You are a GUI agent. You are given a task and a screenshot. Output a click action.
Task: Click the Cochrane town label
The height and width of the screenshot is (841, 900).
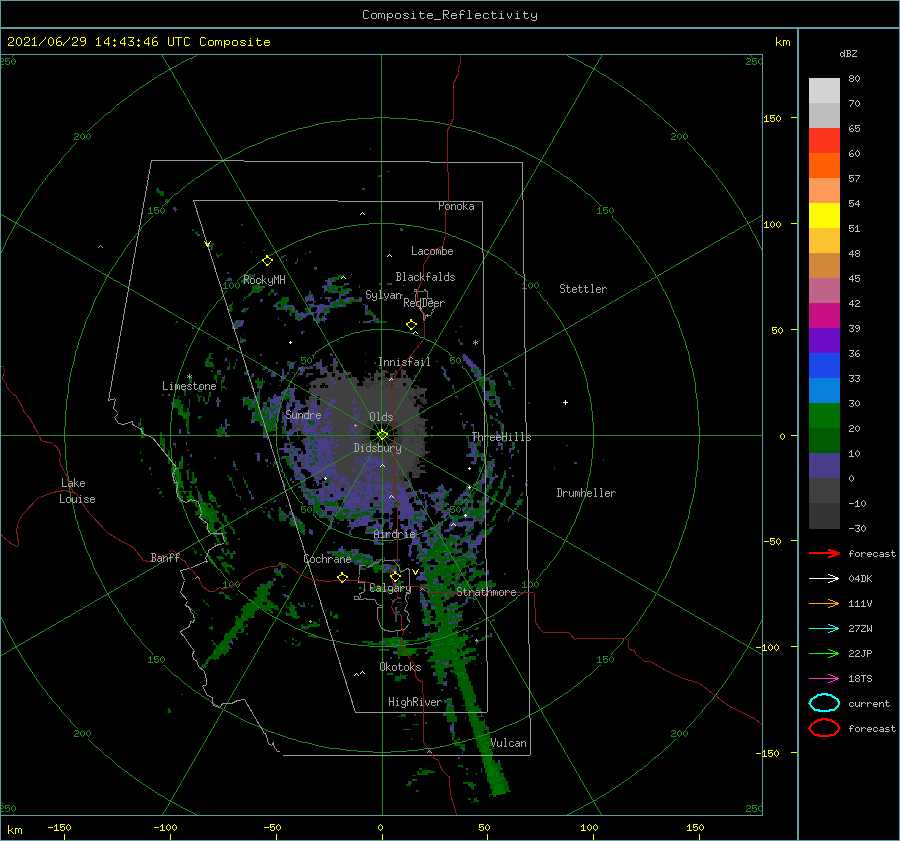[327, 559]
